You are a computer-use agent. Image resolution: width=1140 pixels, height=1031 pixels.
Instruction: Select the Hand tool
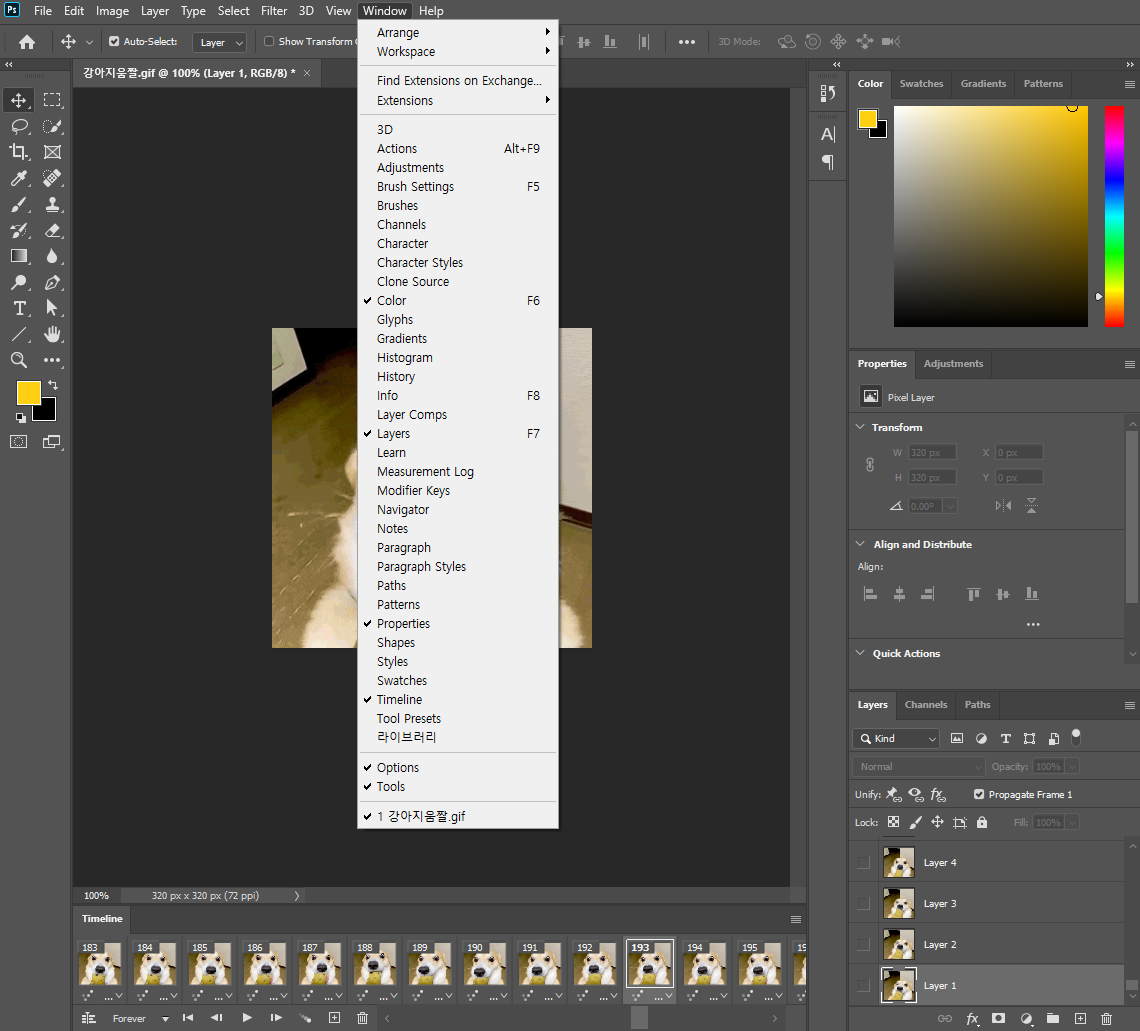tap(52, 334)
